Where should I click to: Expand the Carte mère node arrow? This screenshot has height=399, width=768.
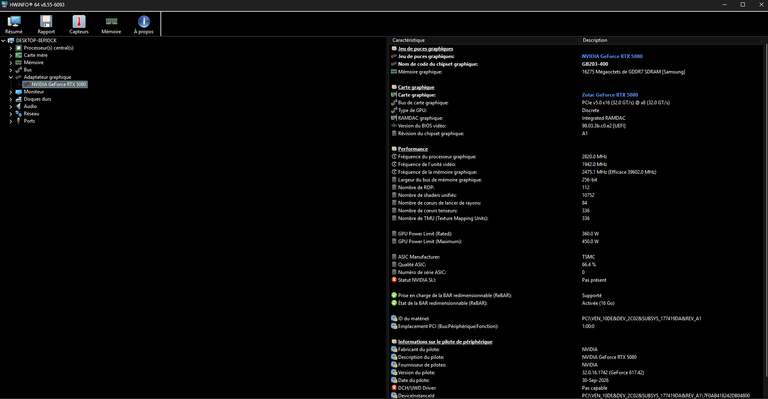(x=11, y=55)
